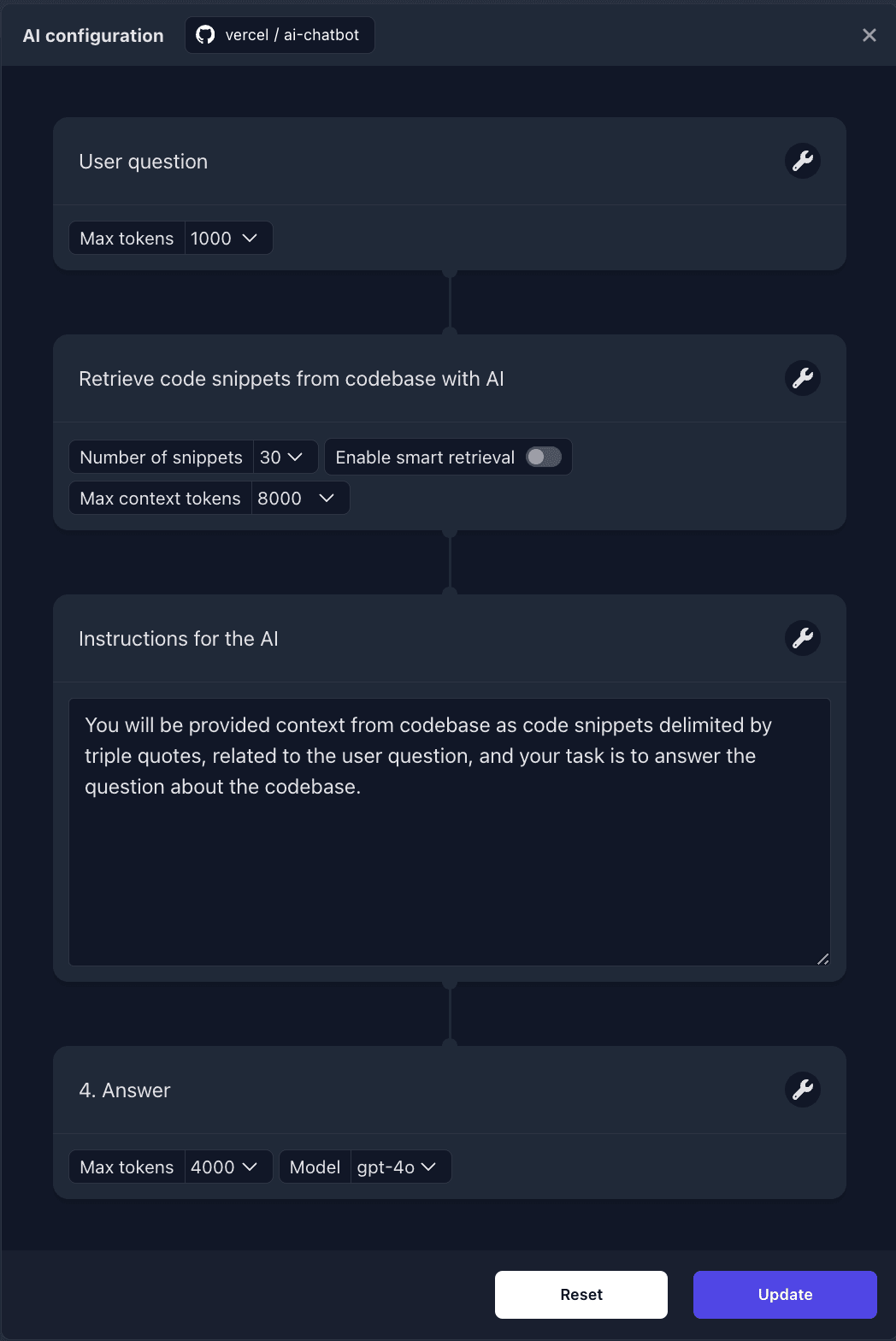Enable the smart retrieval toggle
896x1341 pixels.
pyautogui.click(x=543, y=457)
